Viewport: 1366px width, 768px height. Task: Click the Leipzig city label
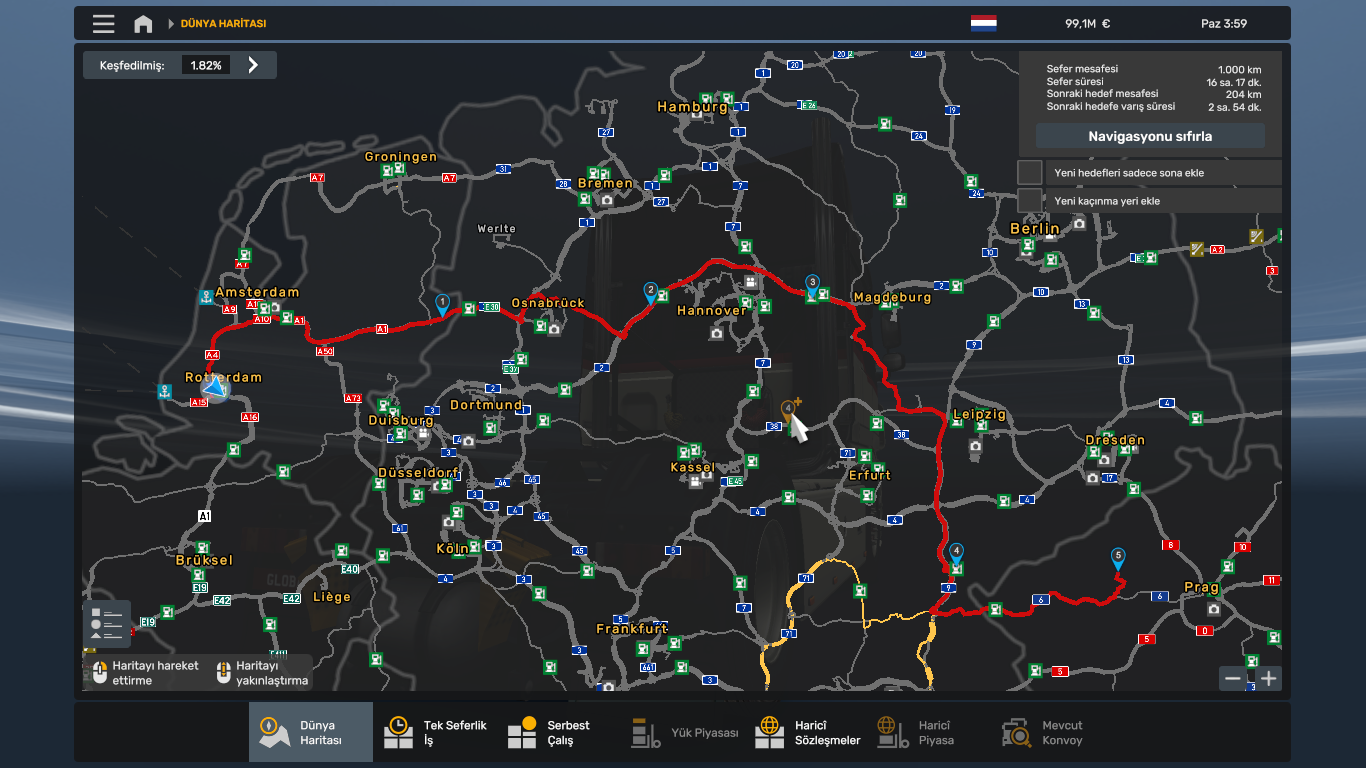coord(980,414)
